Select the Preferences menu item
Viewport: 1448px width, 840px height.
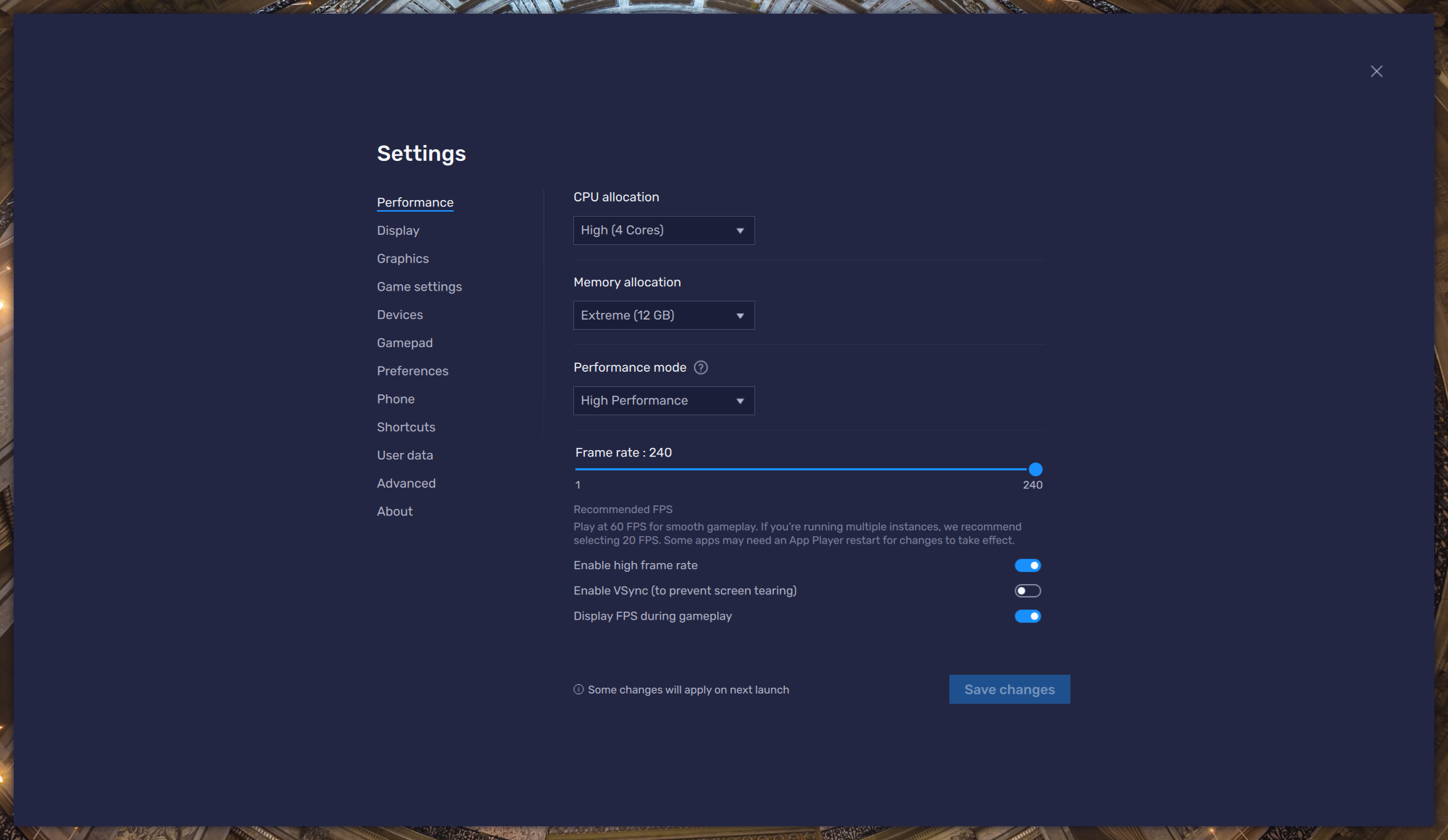(412, 371)
